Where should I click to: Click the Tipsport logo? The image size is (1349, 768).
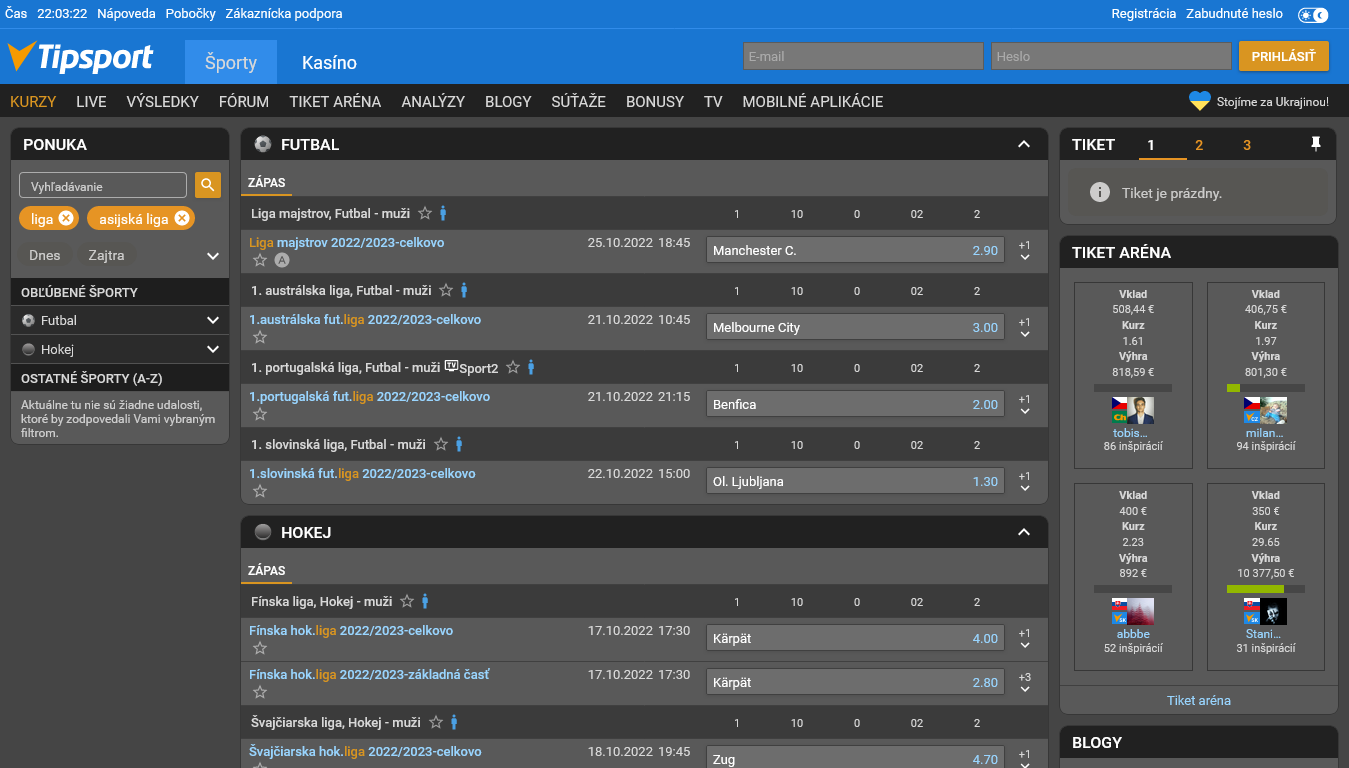(x=82, y=57)
